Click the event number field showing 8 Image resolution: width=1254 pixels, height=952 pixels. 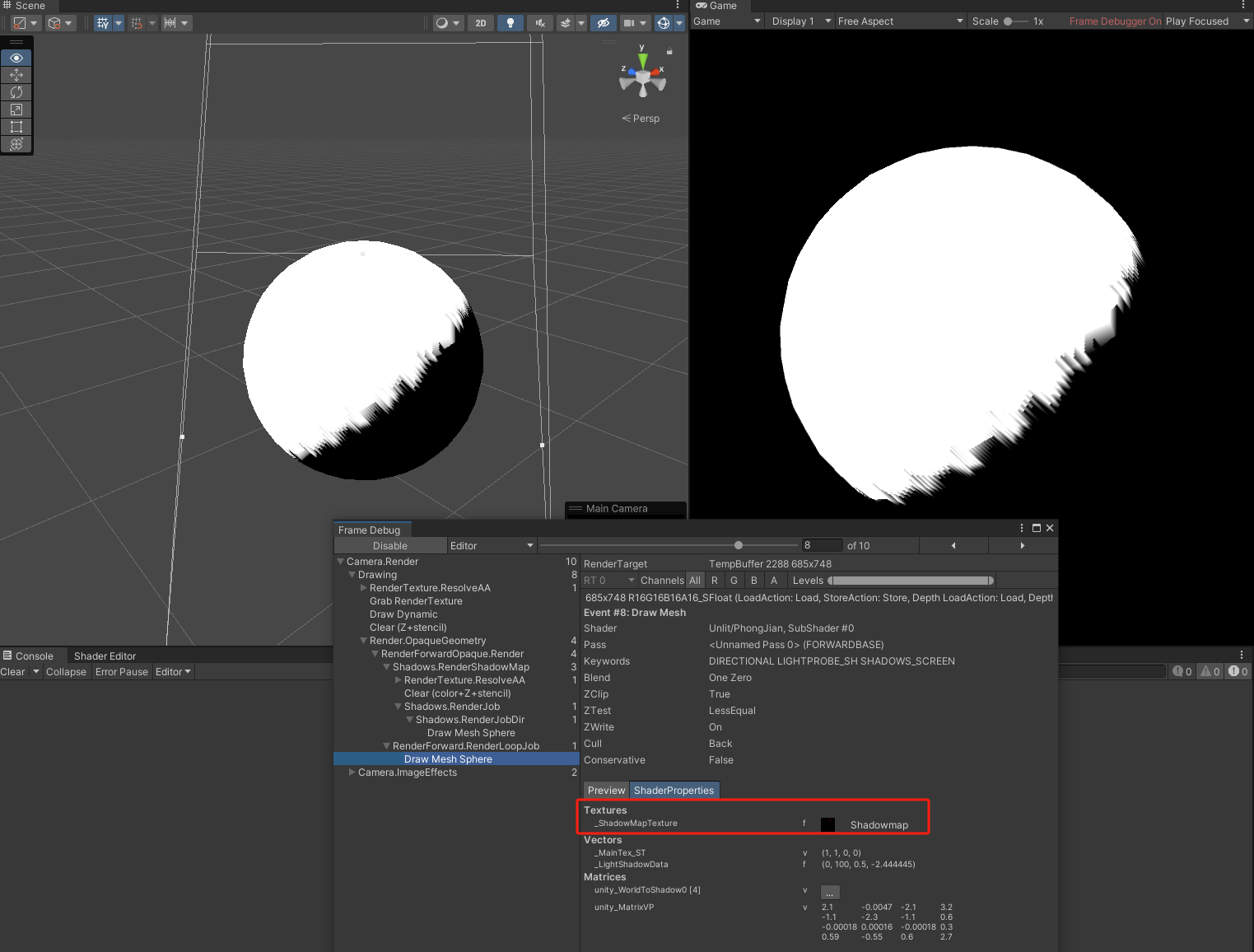823,545
